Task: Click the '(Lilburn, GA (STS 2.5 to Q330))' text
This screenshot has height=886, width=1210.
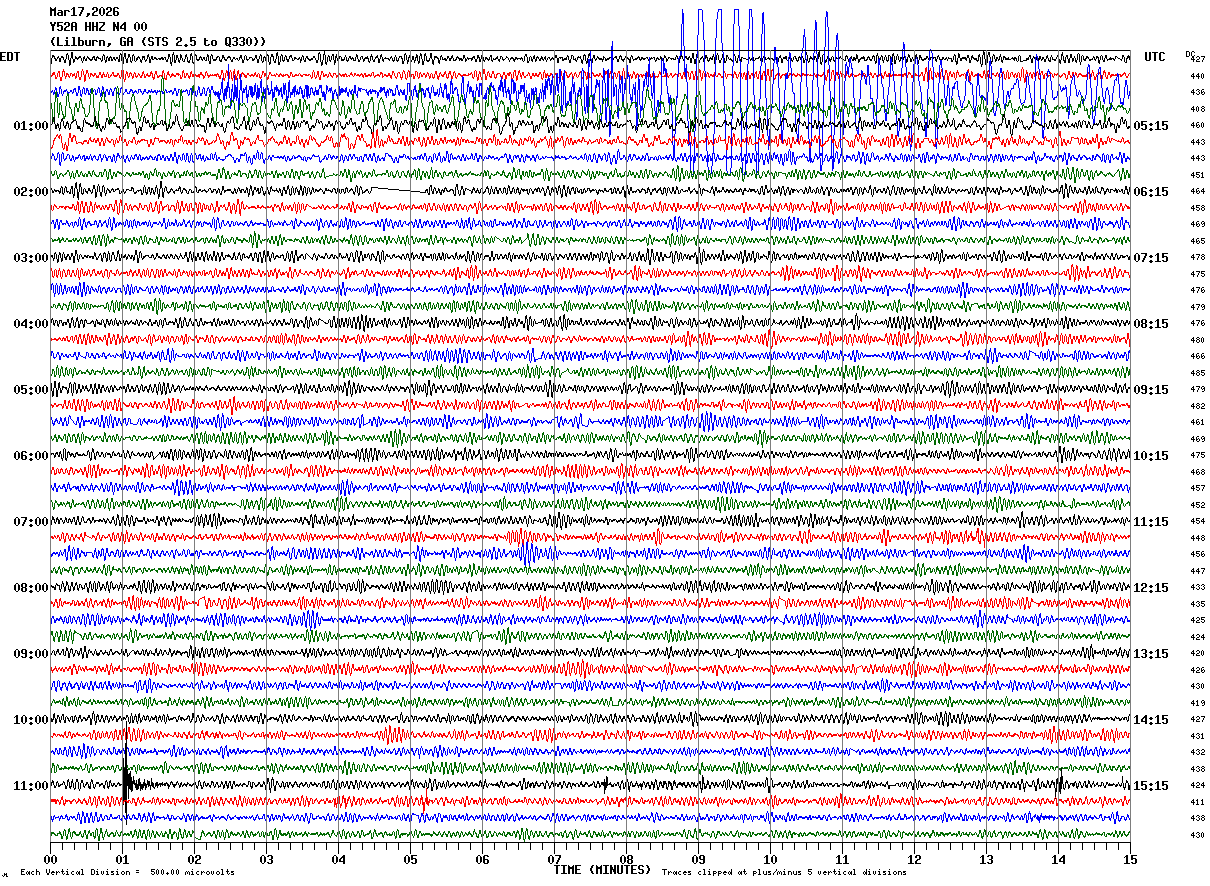Action: pos(158,42)
